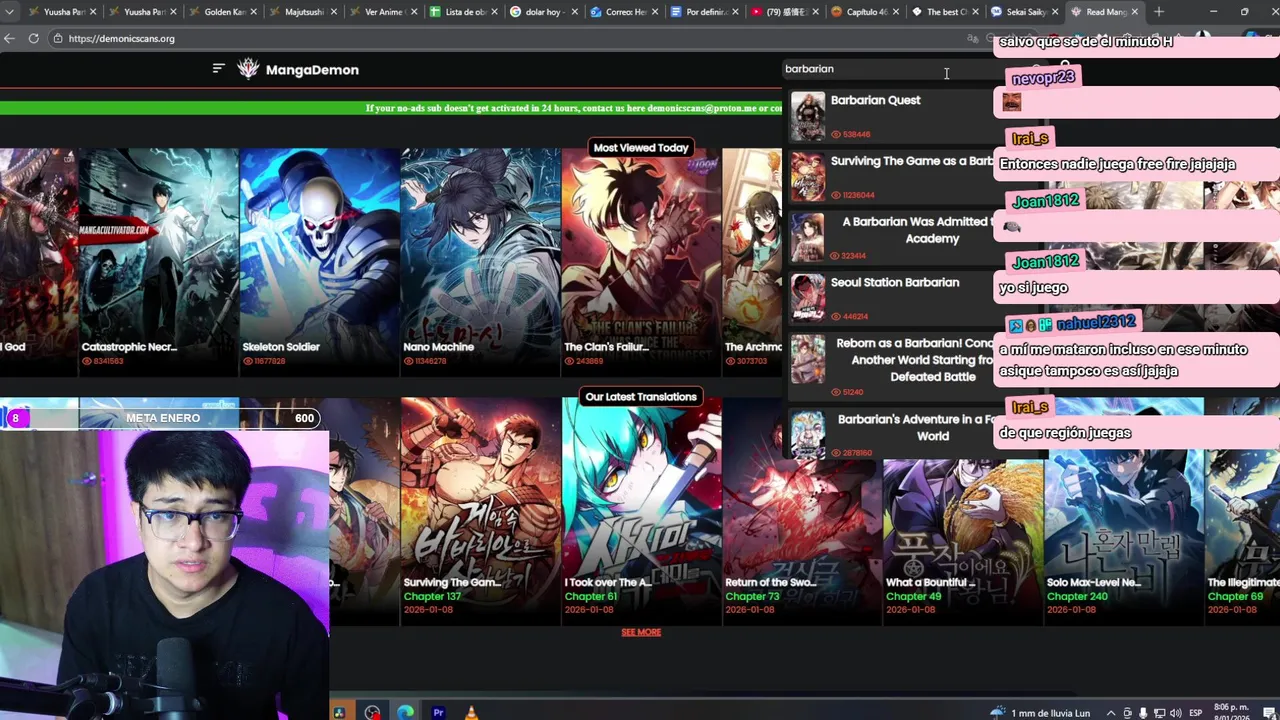Click 'Chapter 240' link
This screenshot has width=1280, height=720.
[x=1077, y=597]
